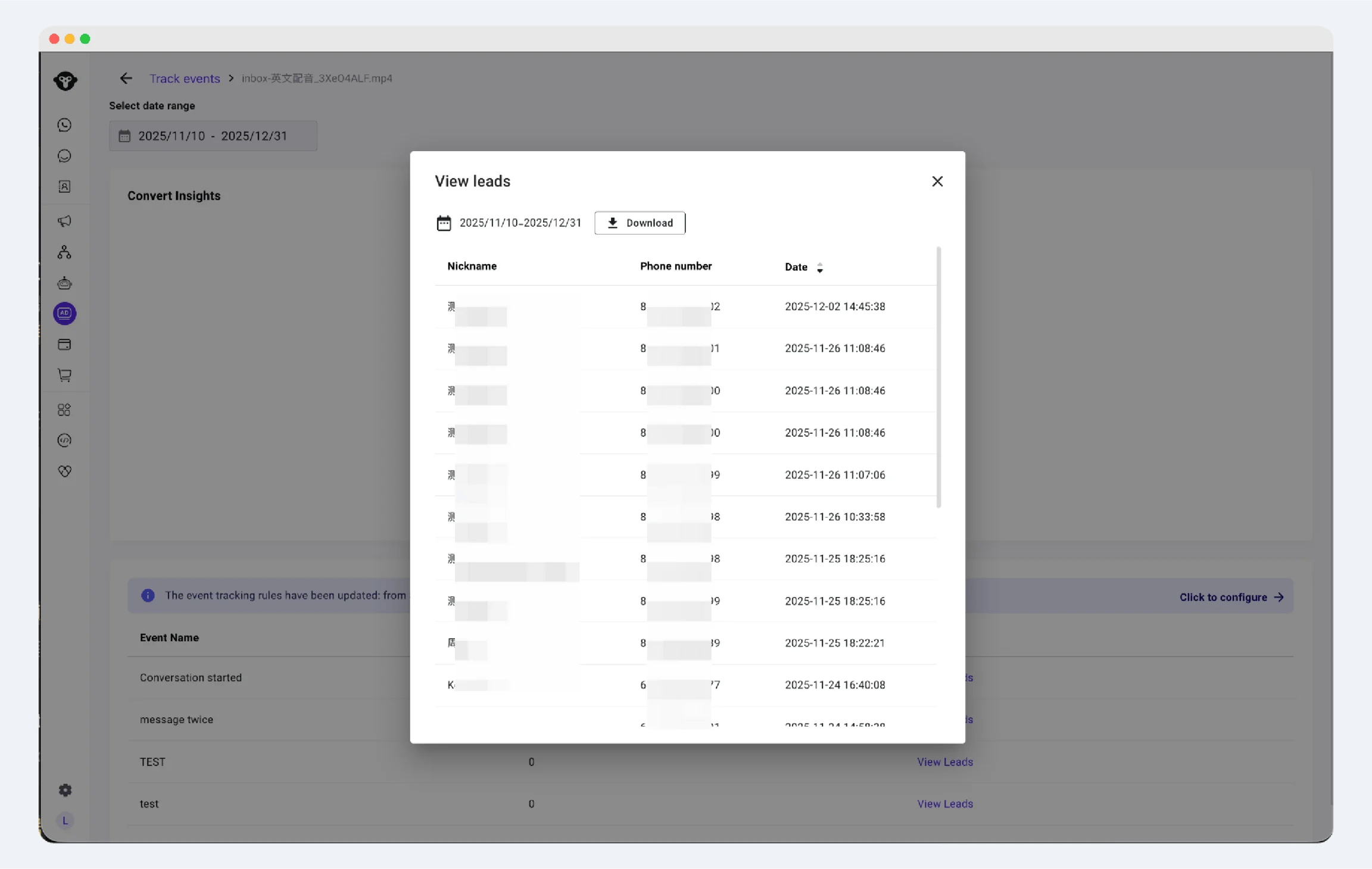This screenshot has width=1372, height=869.
Task: View Leads for the TEST event
Action: coord(945,762)
